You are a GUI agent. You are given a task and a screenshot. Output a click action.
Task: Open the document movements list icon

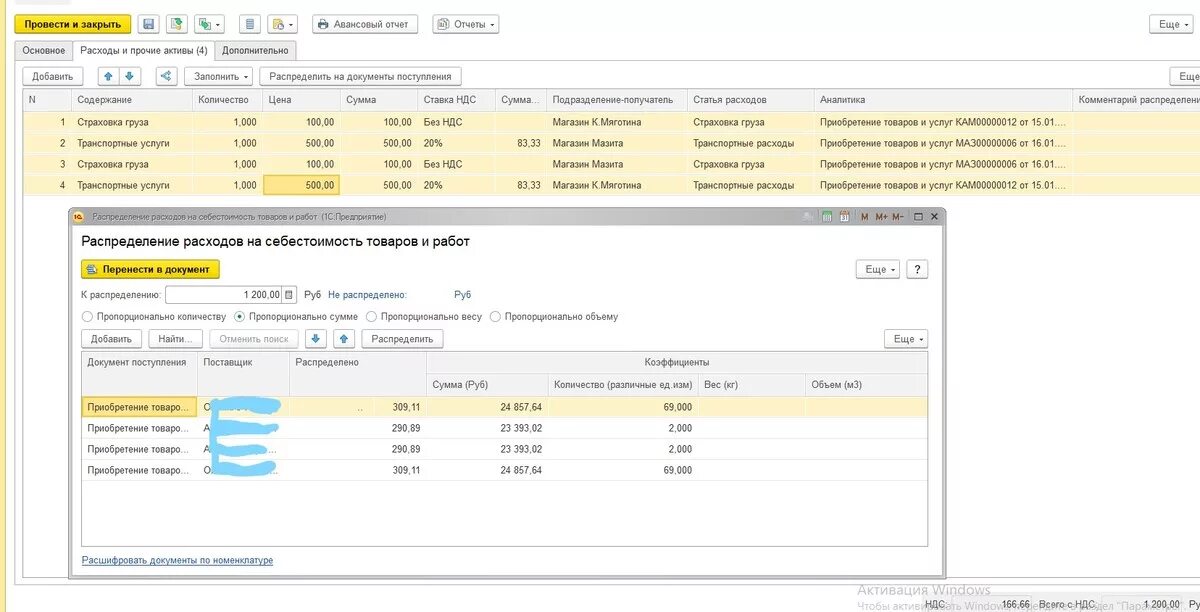250,24
